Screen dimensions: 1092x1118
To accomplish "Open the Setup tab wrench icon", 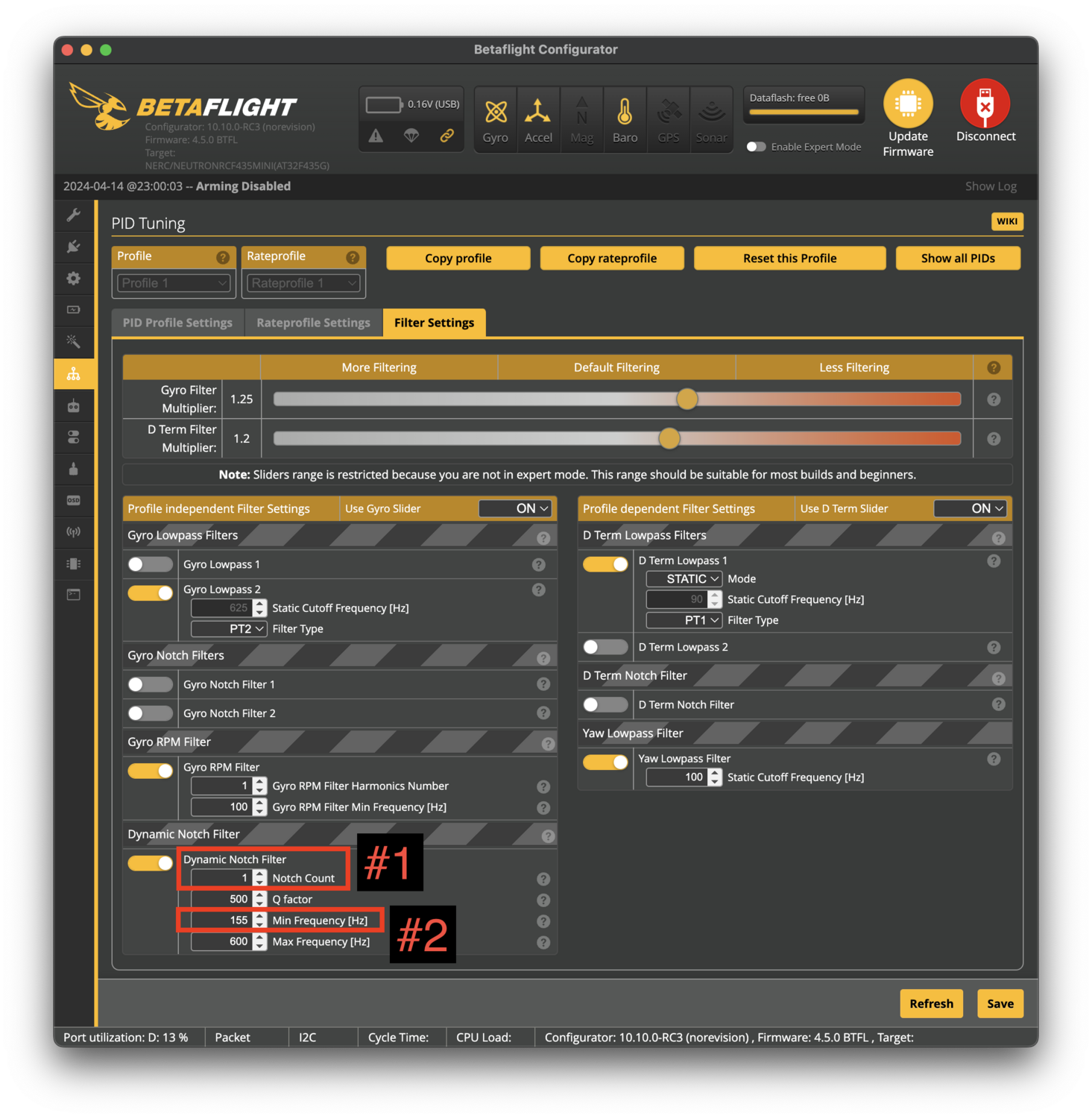I will click(x=74, y=215).
